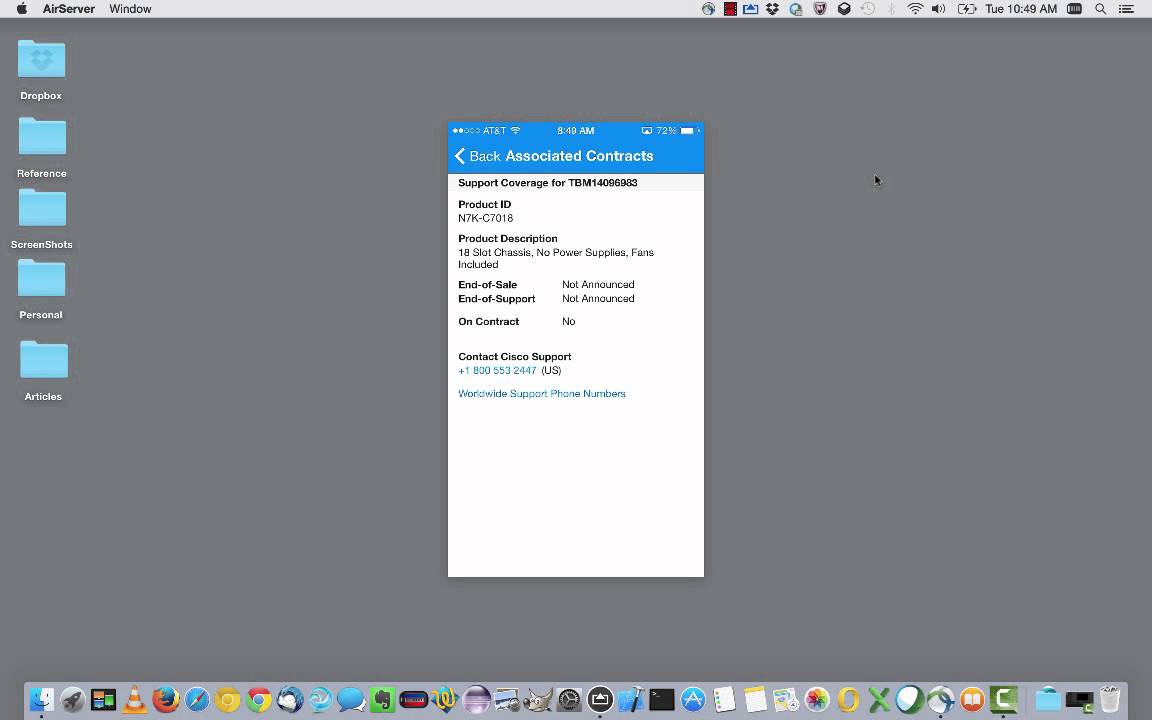
Task: Click the Bluetooth icon in the menu bar
Action: (891, 9)
